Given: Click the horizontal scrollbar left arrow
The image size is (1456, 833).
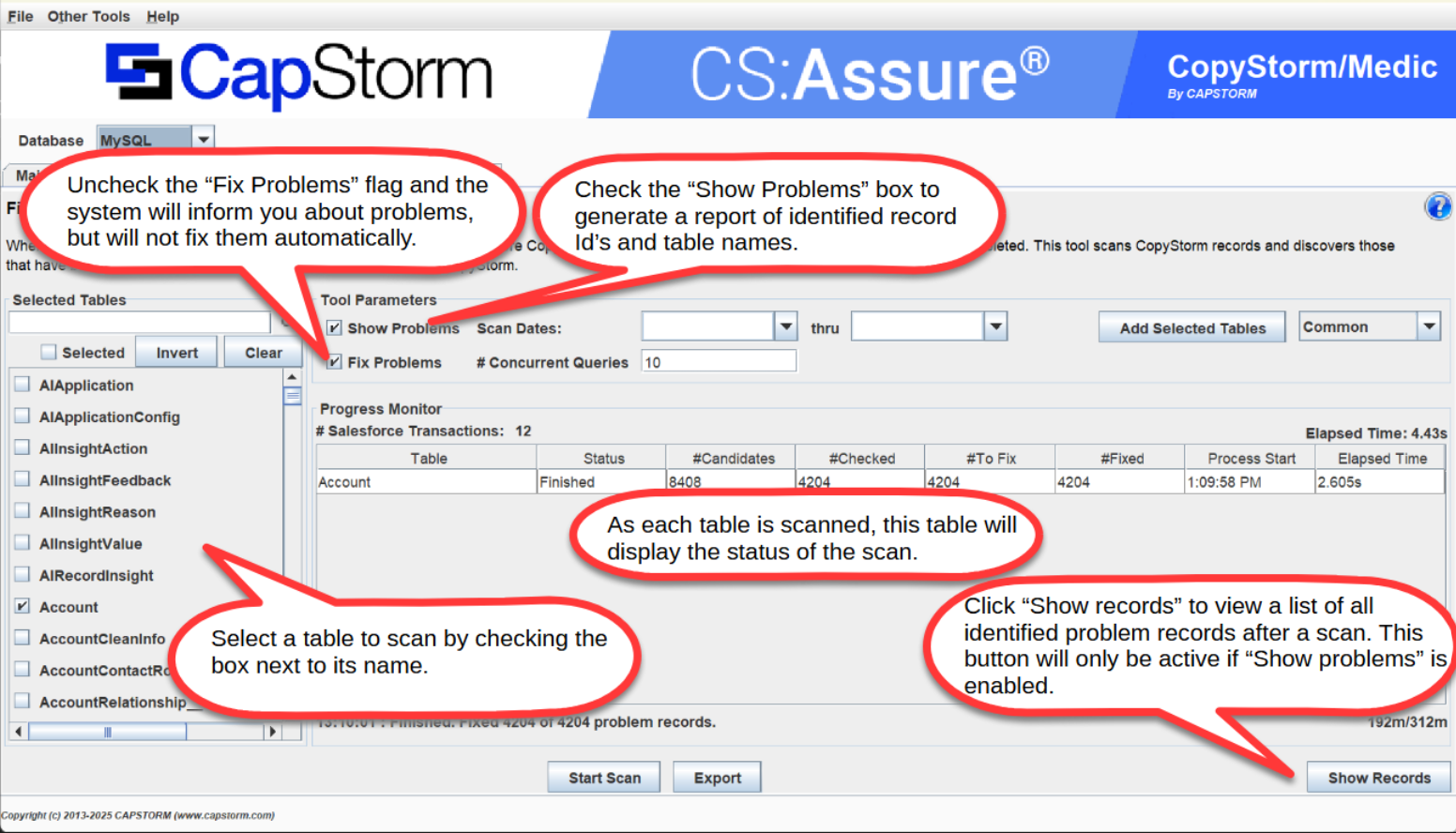Looking at the screenshot, I should pos(19,732).
